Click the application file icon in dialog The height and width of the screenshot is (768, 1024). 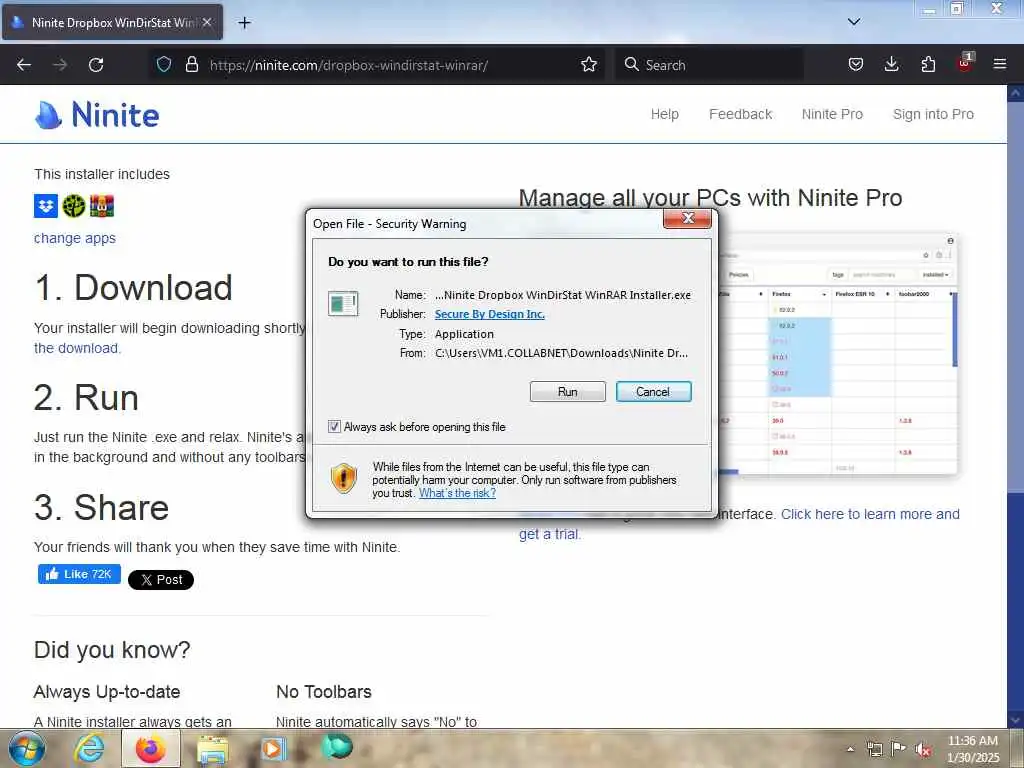point(343,304)
